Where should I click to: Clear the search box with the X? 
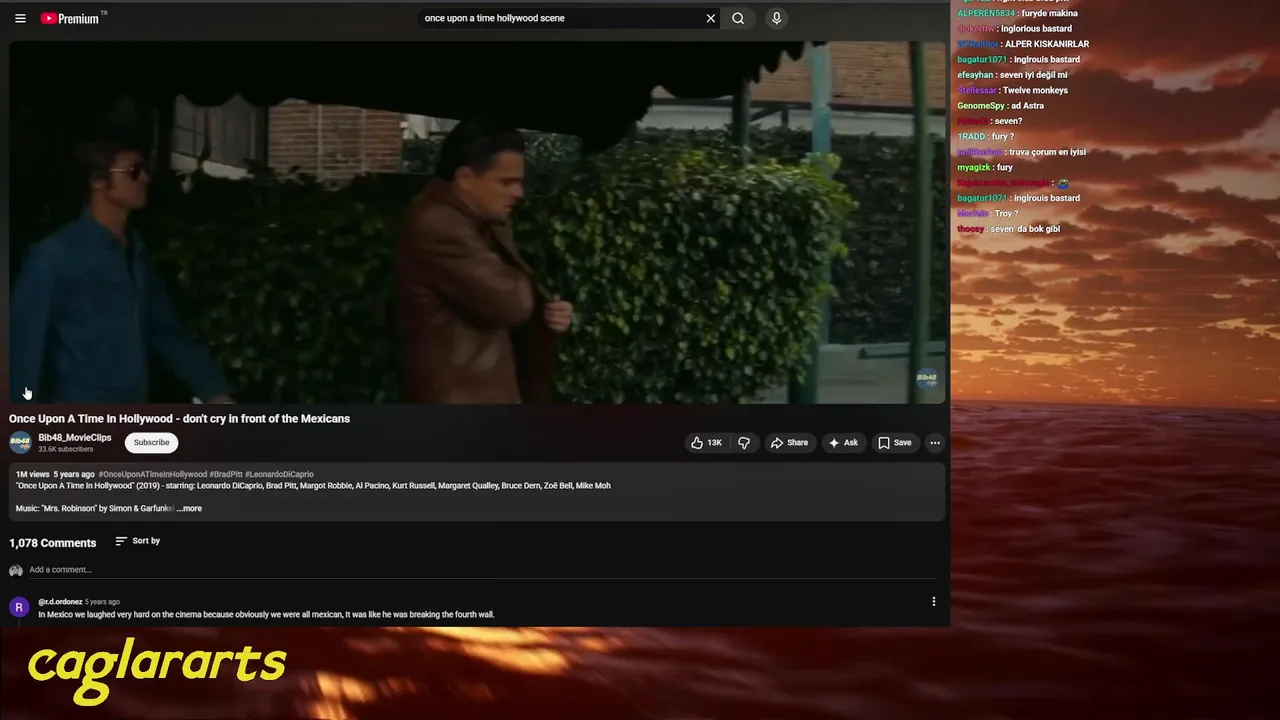[711, 18]
